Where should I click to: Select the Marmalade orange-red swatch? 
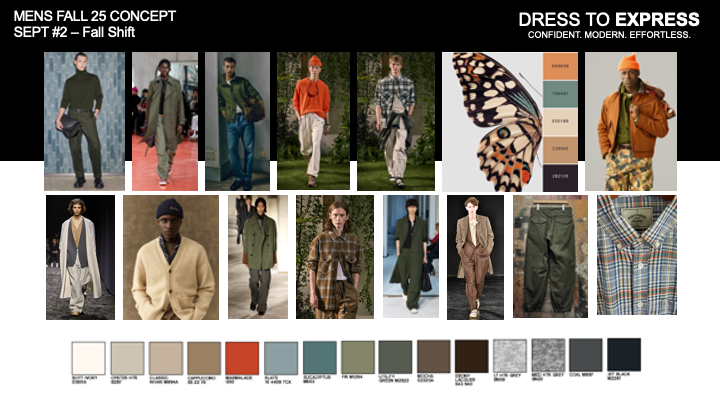pos(242,358)
